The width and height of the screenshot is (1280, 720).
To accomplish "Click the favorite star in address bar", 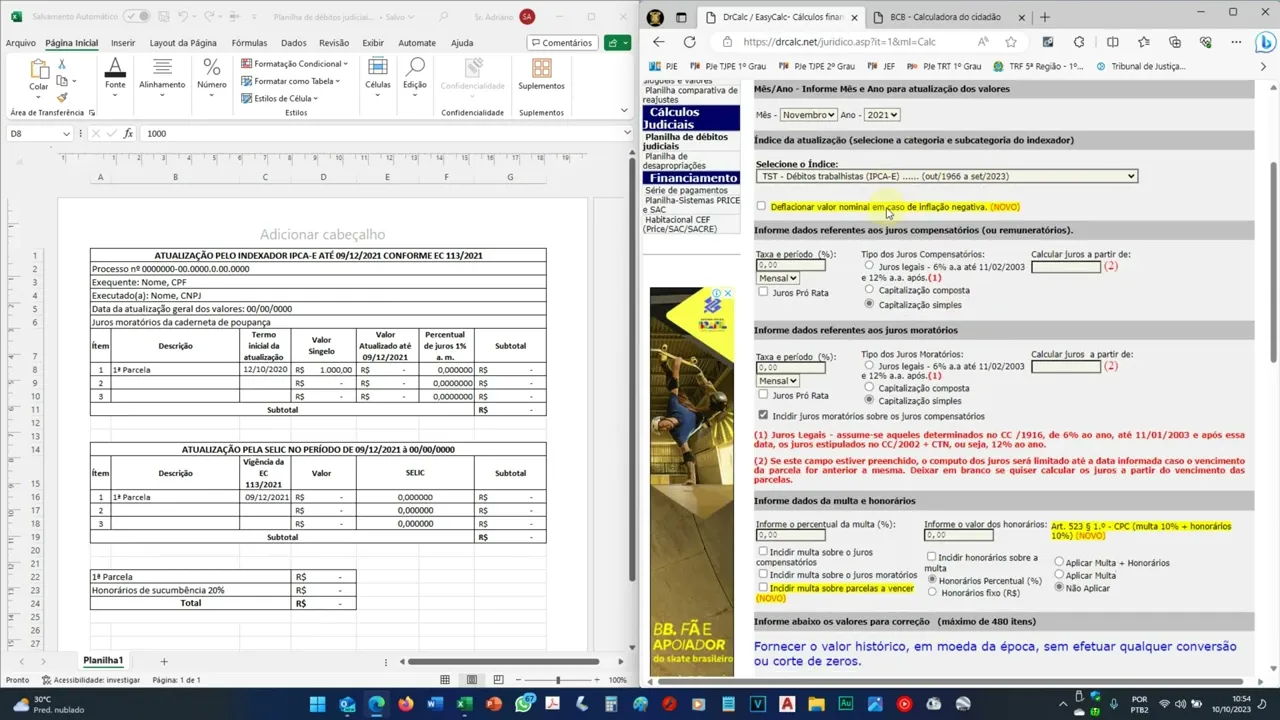I will point(1011,42).
